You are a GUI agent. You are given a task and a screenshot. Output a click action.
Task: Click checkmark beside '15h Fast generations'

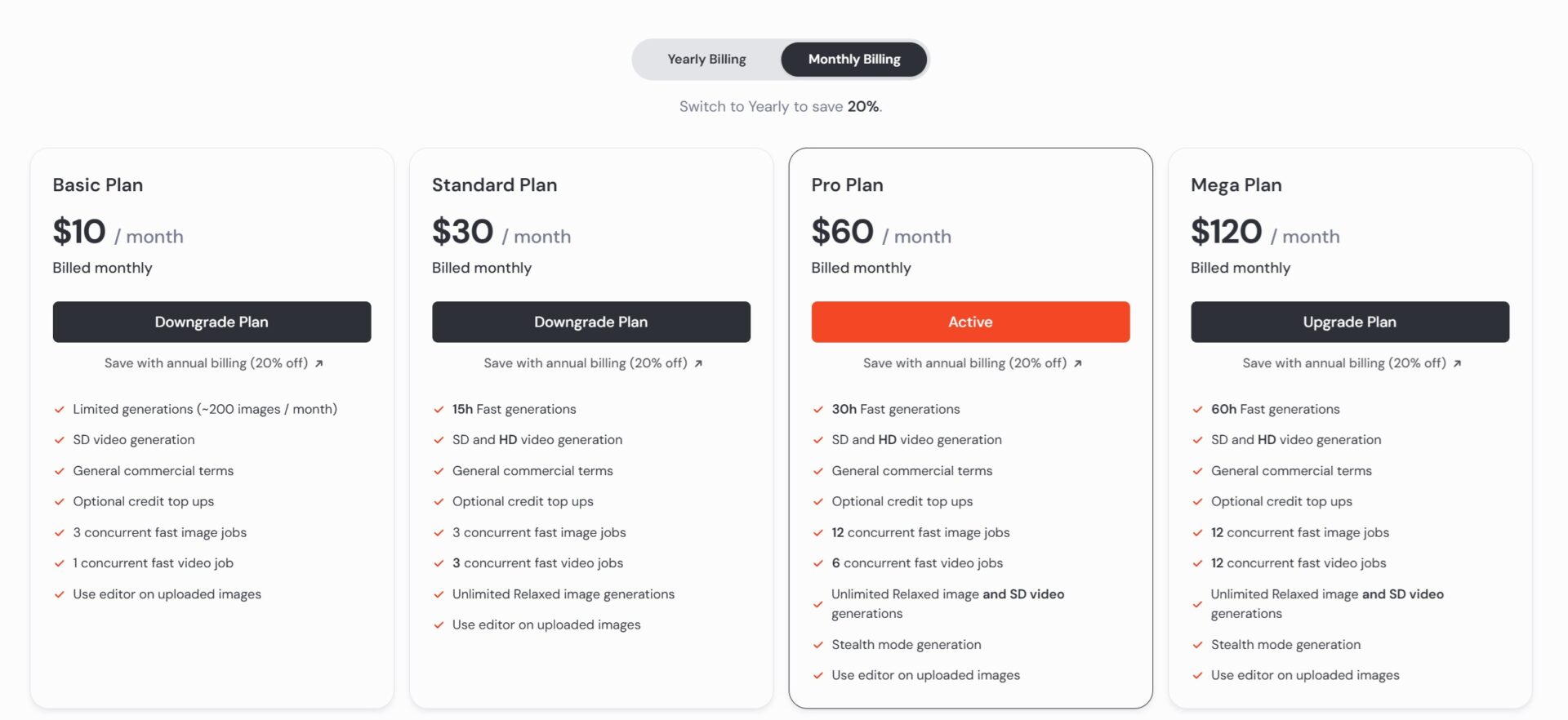point(439,410)
